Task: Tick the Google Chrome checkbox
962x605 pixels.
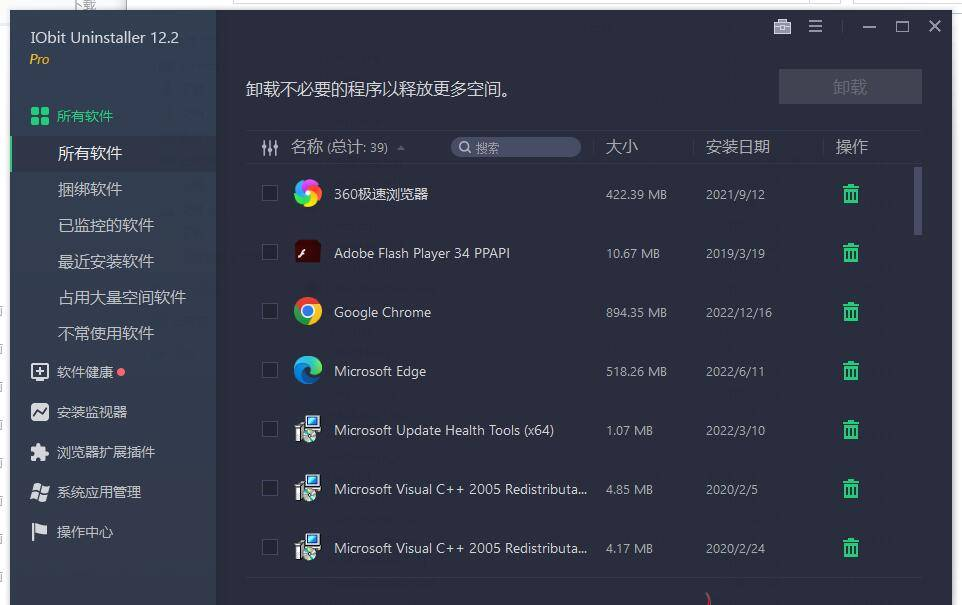Action: (x=270, y=311)
